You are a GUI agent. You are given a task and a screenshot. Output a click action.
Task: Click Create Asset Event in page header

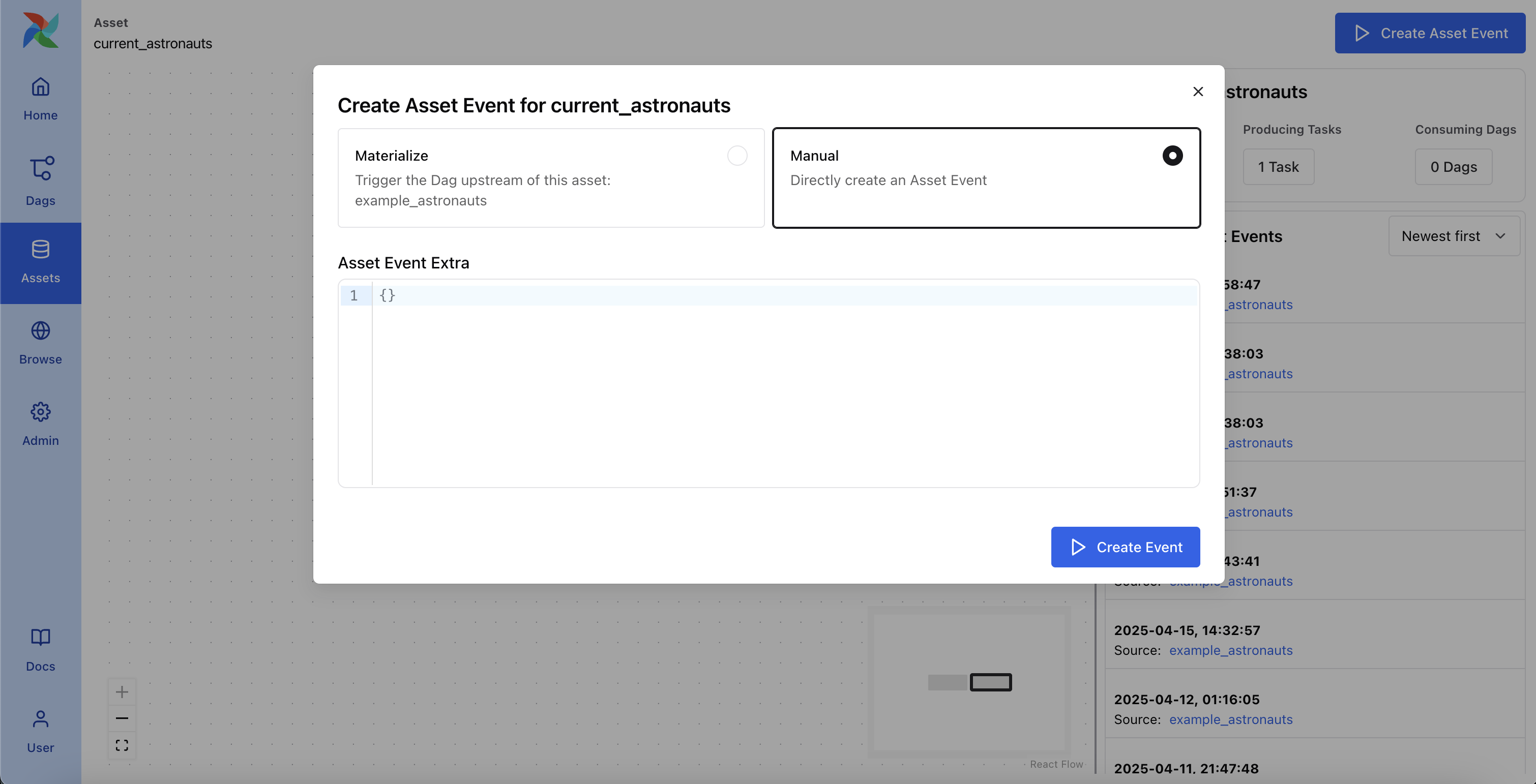(x=1430, y=33)
